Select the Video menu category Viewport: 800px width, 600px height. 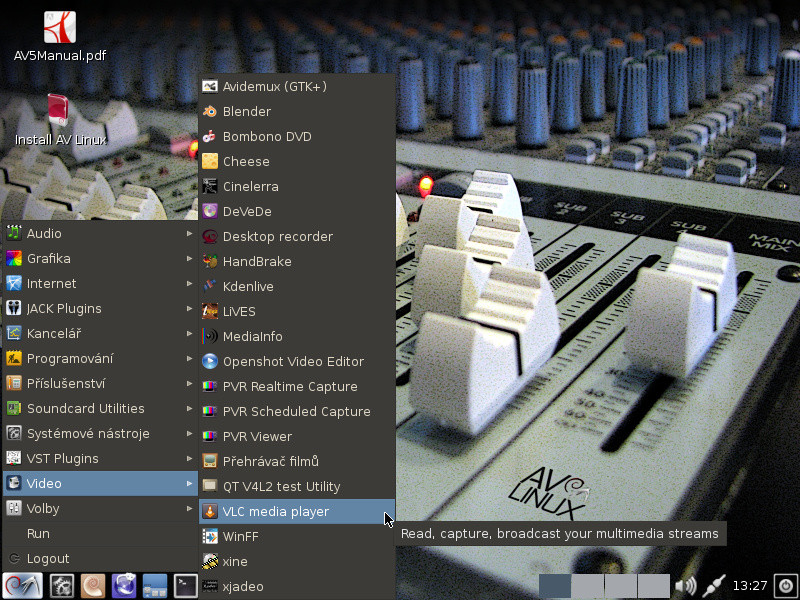(x=100, y=483)
